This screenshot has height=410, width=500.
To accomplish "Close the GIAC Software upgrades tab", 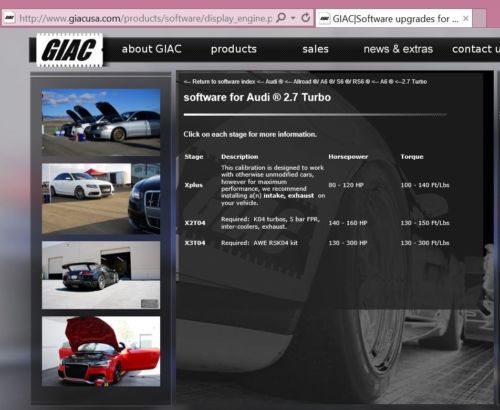I will coord(466,18).
